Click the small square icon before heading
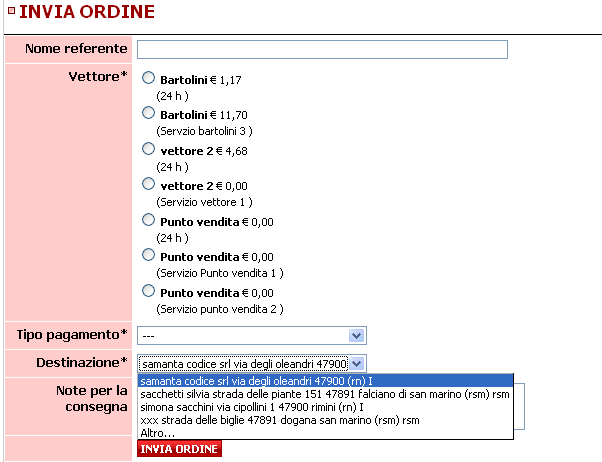Screen dimensions: 602x462 (12, 10)
